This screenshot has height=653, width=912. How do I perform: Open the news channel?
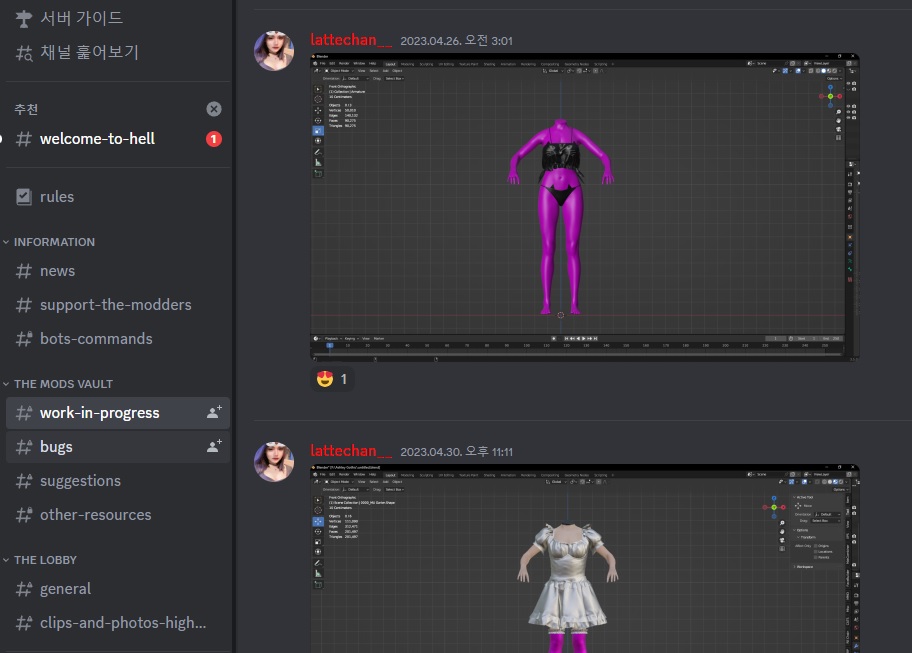57,271
